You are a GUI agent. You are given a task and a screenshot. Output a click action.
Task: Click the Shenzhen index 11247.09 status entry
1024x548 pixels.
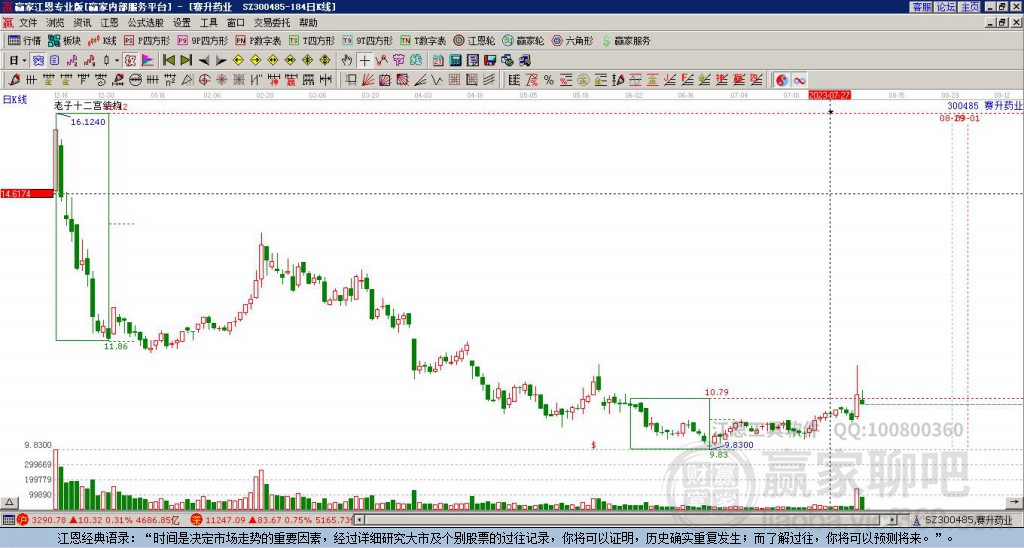pyautogui.click(x=273, y=520)
